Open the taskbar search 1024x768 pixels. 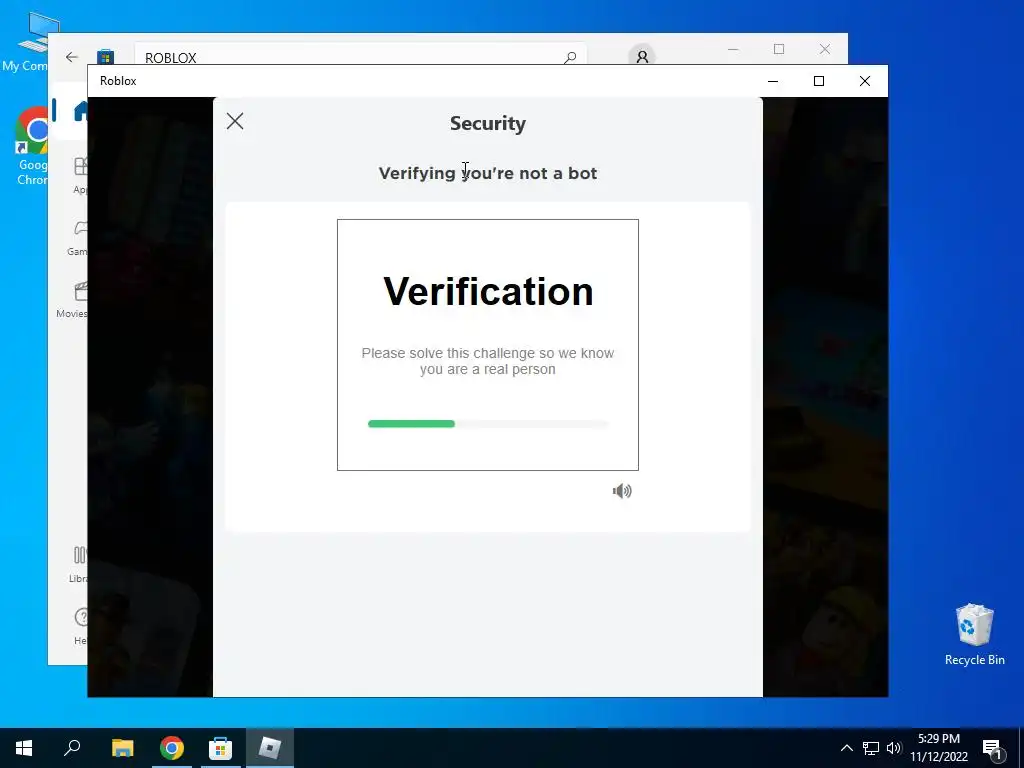72,748
